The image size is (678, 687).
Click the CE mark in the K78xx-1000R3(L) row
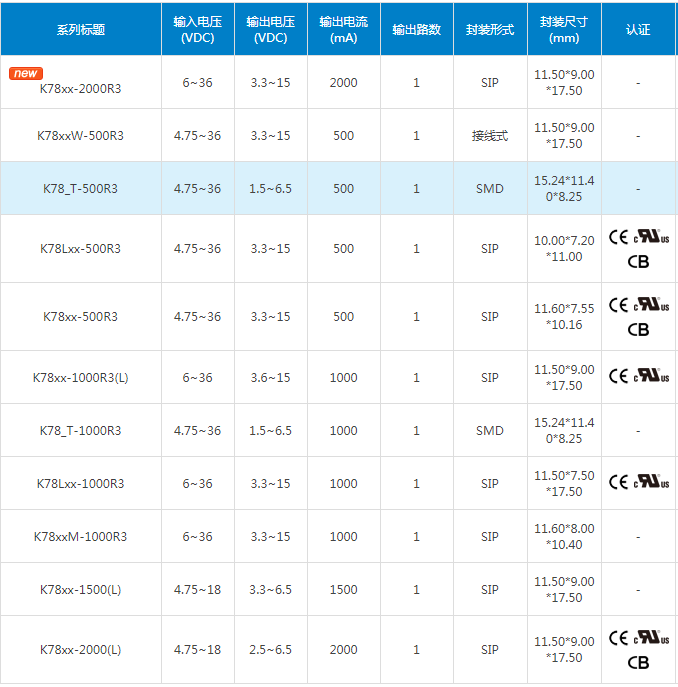[618, 376]
